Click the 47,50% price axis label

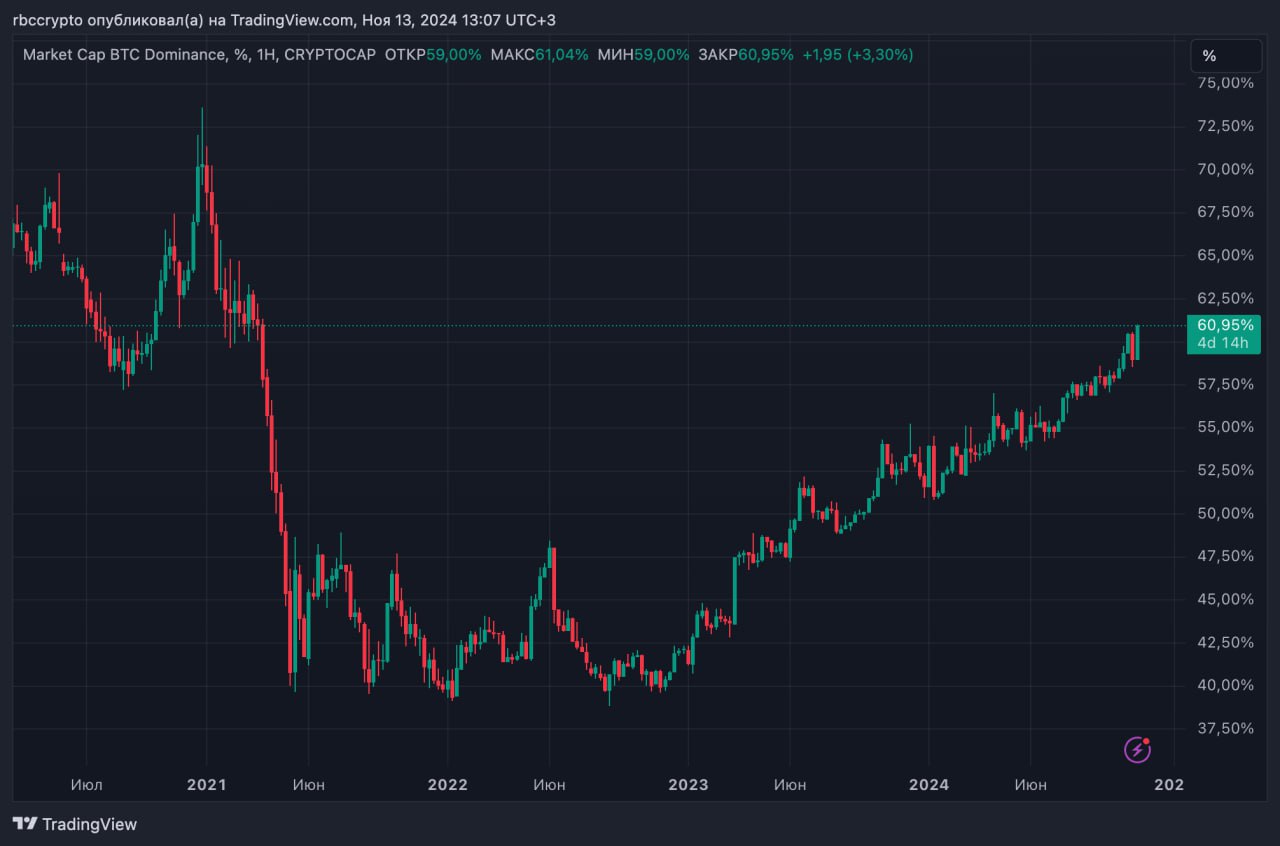(x=1224, y=556)
